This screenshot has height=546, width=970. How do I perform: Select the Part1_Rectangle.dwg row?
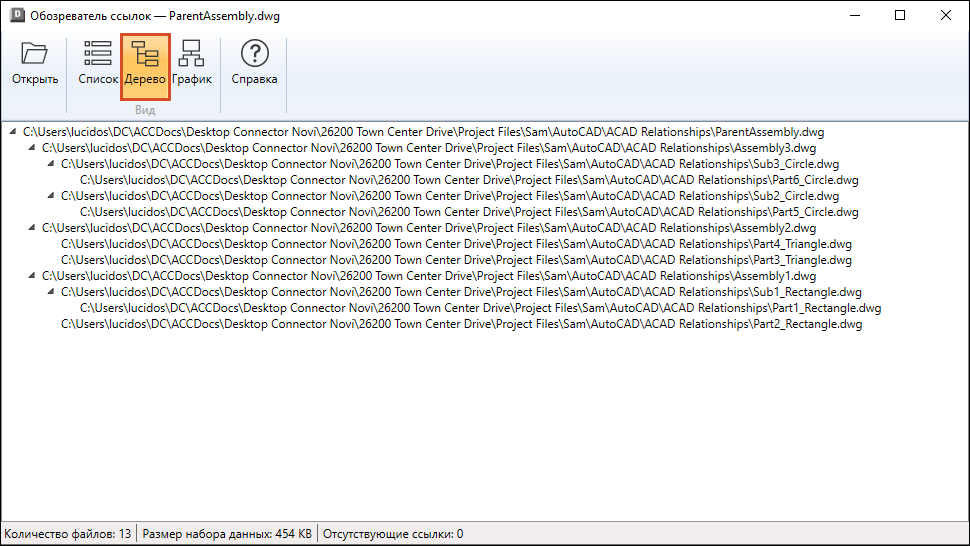coord(481,308)
